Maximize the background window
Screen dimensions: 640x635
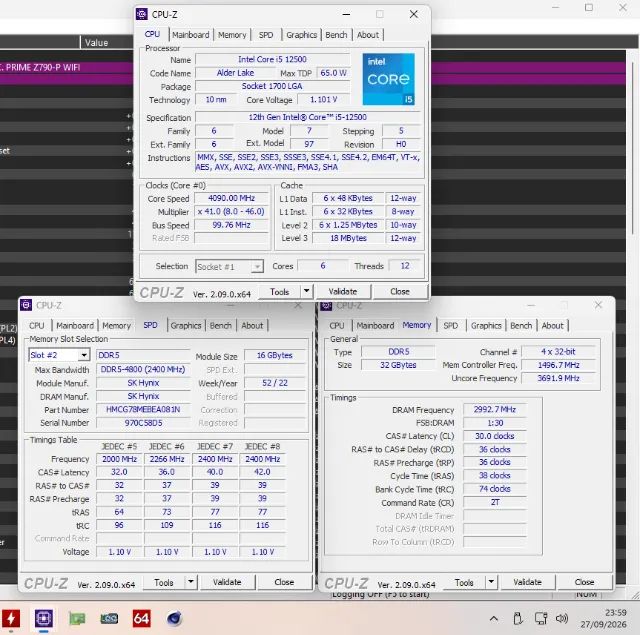(589, 7)
